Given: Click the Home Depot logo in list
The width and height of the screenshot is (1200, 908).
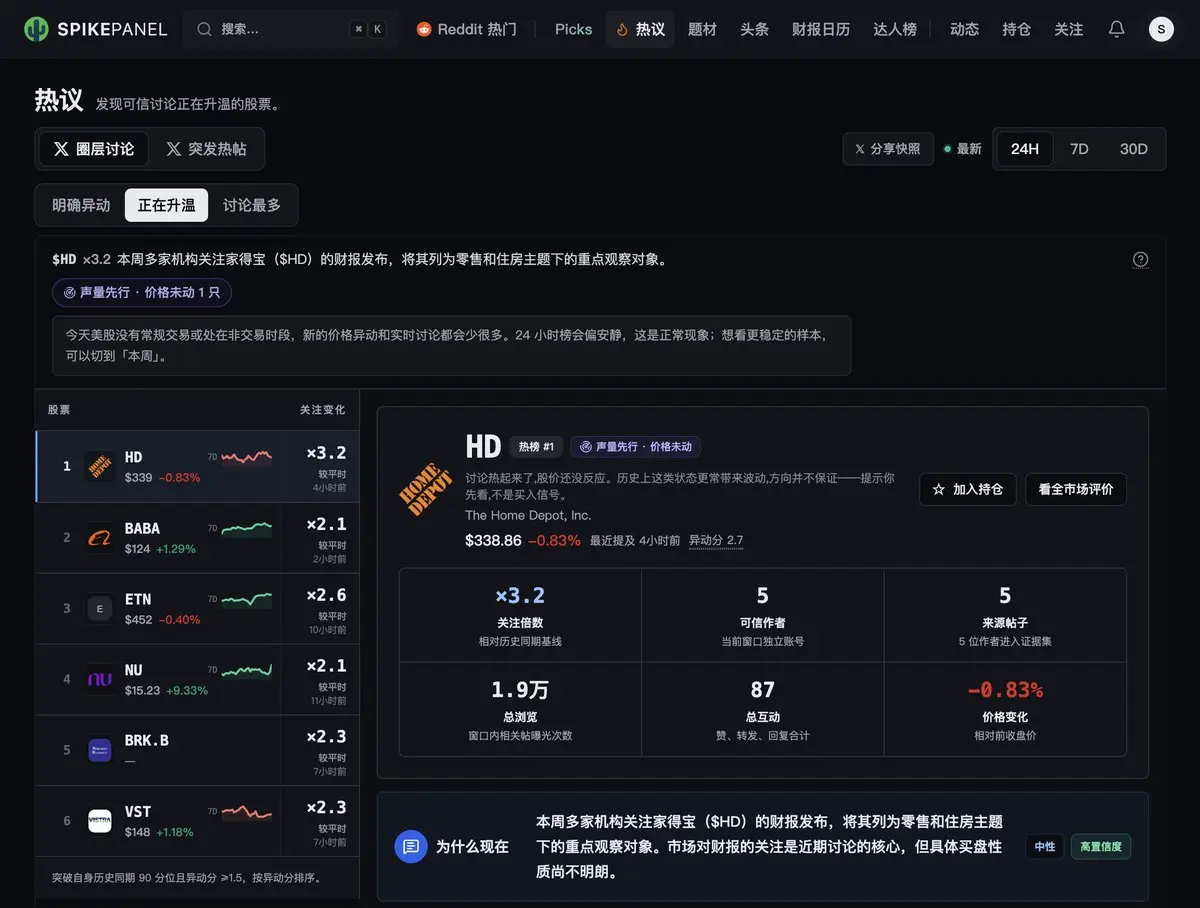Looking at the screenshot, I should (99, 466).
